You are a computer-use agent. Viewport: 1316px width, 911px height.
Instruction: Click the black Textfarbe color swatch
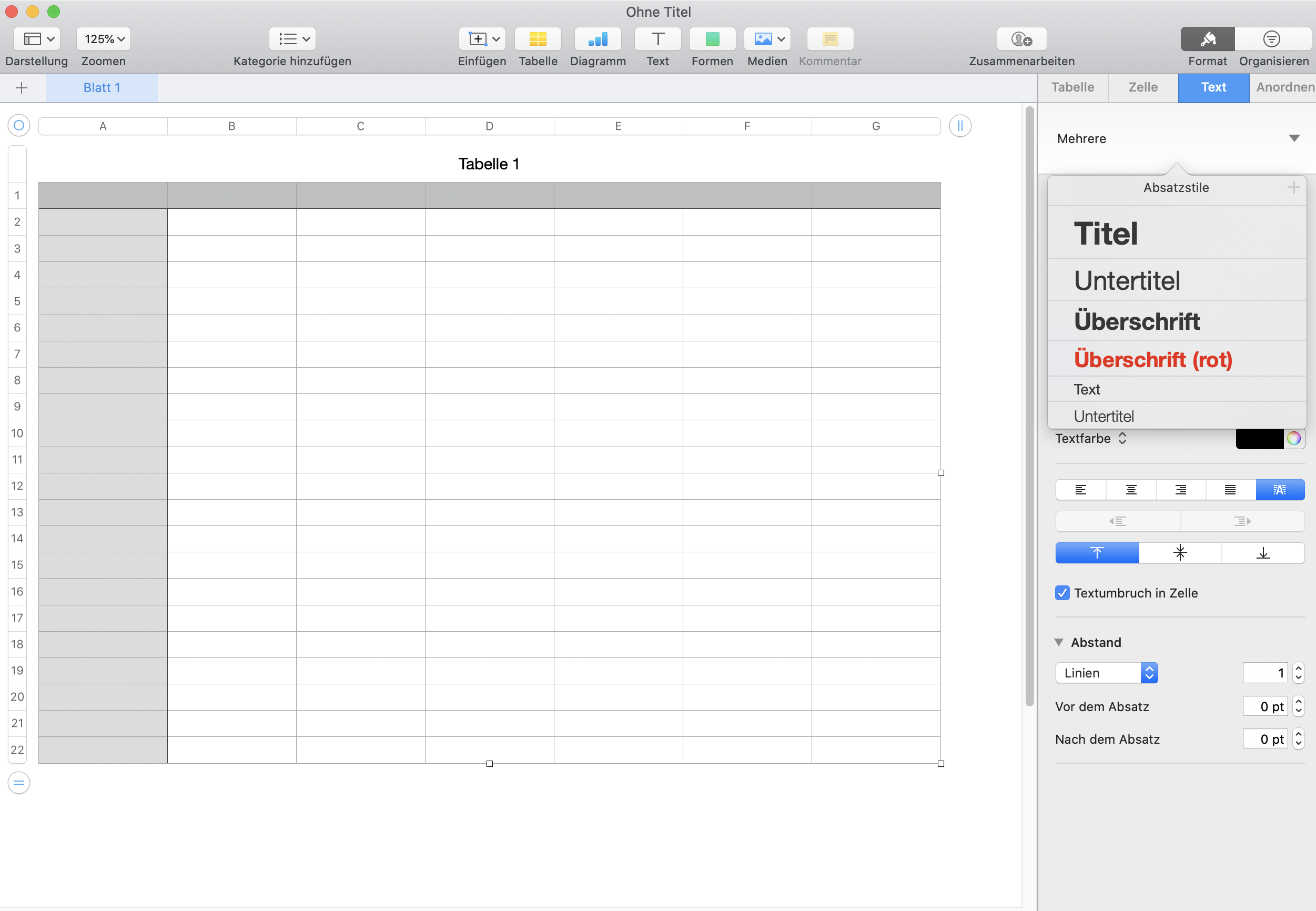click(1259, 438)
